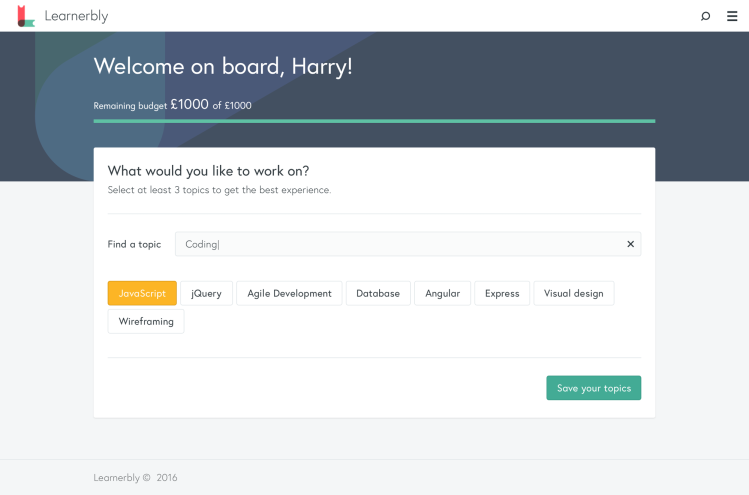Image resolution: width=749 pixels, height=495 pixels.
Task: Select the Wireframing topic
Action: point(146,322)
